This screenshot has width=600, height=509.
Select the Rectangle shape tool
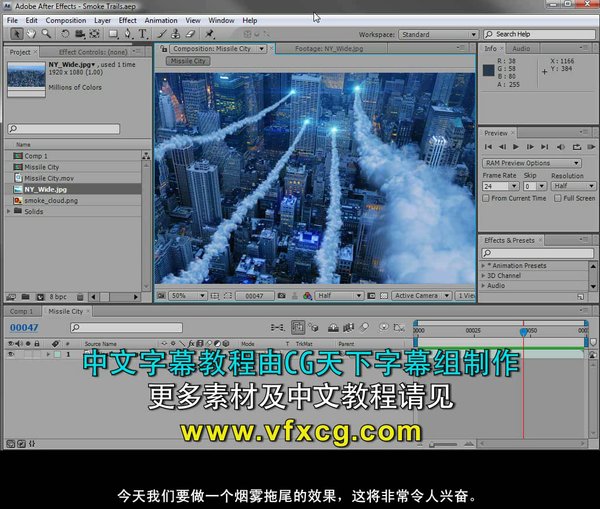pos(113,34)
